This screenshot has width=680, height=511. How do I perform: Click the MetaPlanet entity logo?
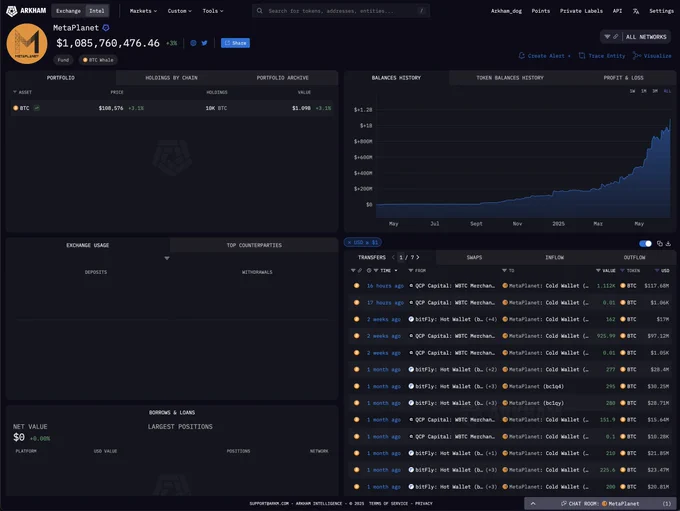pos(27,44)
